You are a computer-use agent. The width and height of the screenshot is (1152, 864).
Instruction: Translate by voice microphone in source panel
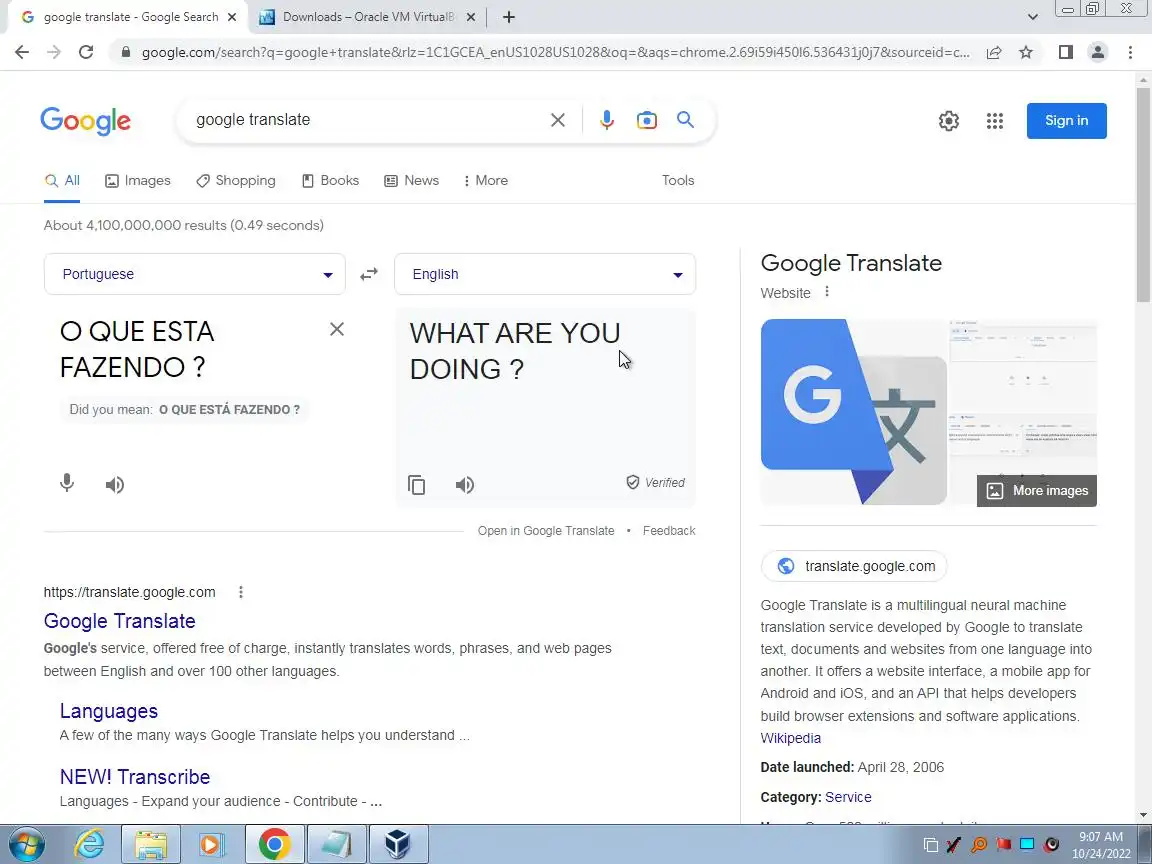tap(67, 483)
